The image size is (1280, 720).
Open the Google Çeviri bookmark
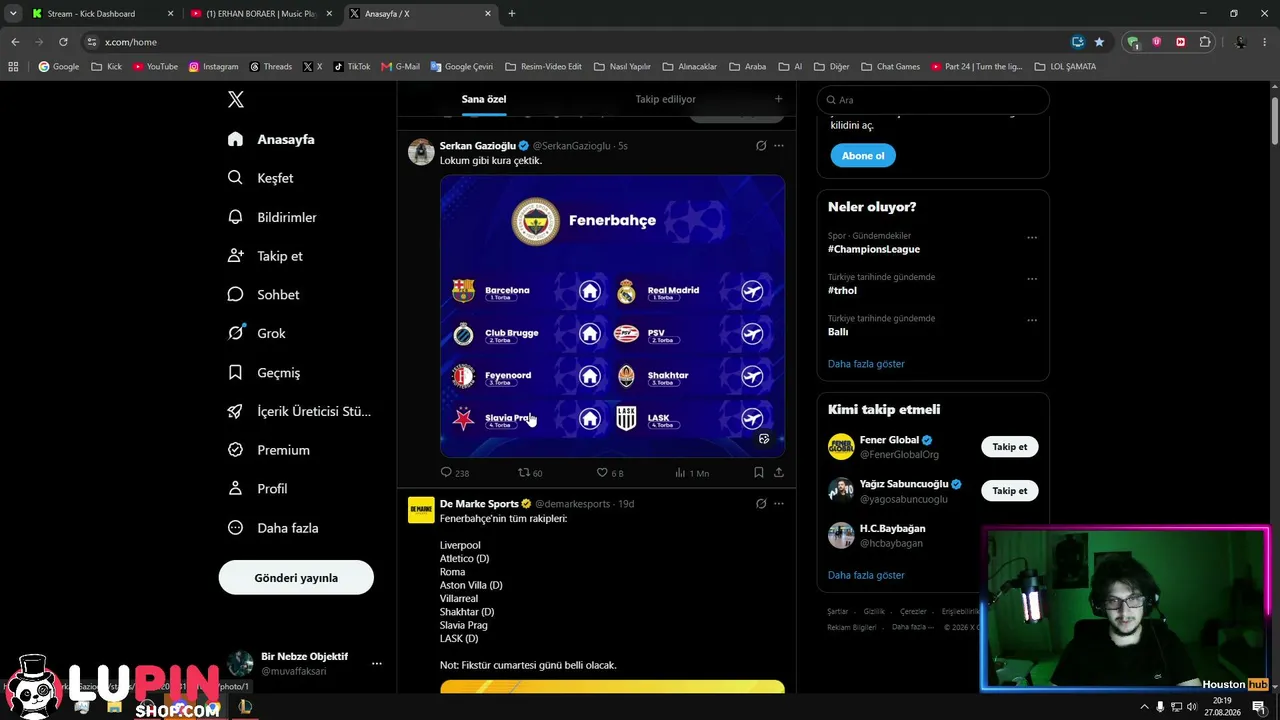462,67
